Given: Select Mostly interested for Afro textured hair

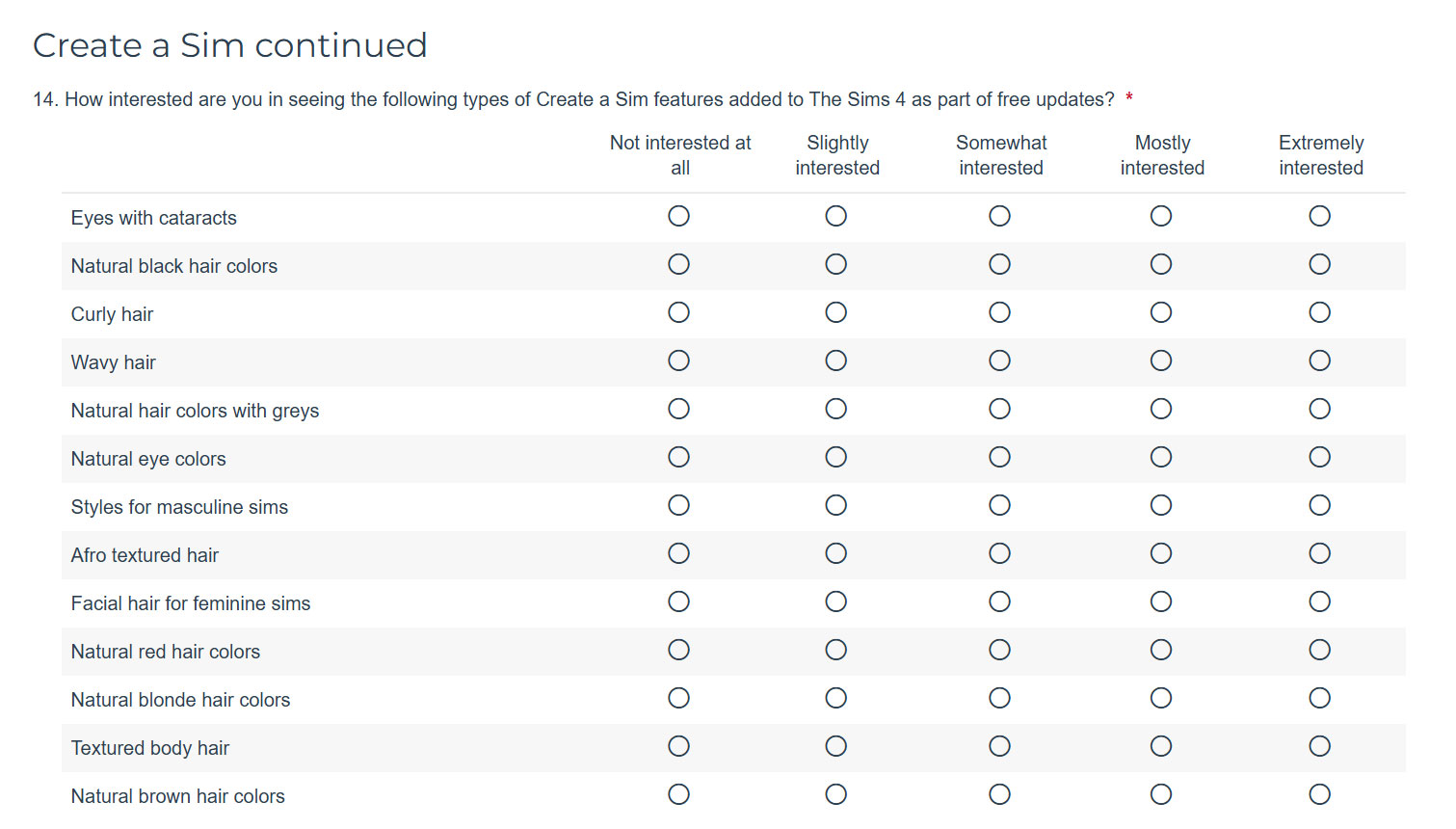Looking at the screenshot, I should click(1161, 553).
